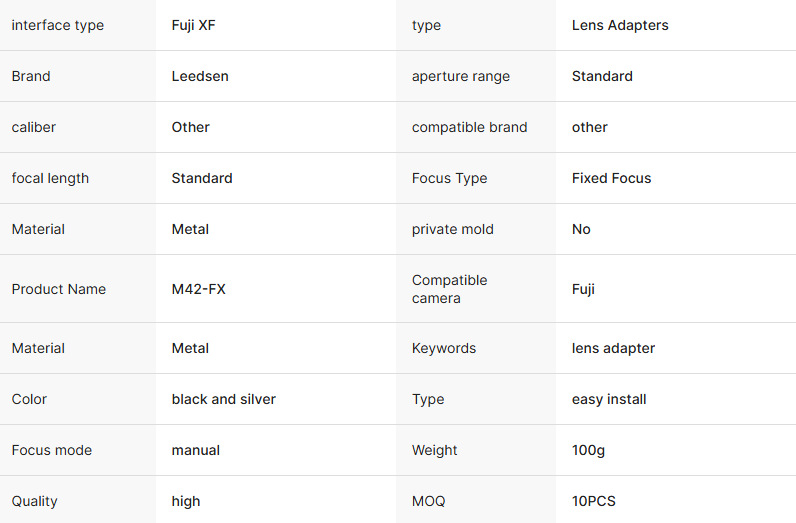Click the 'interface type' label
Viewport: 796px width, 523px height.
pos(57,25)
